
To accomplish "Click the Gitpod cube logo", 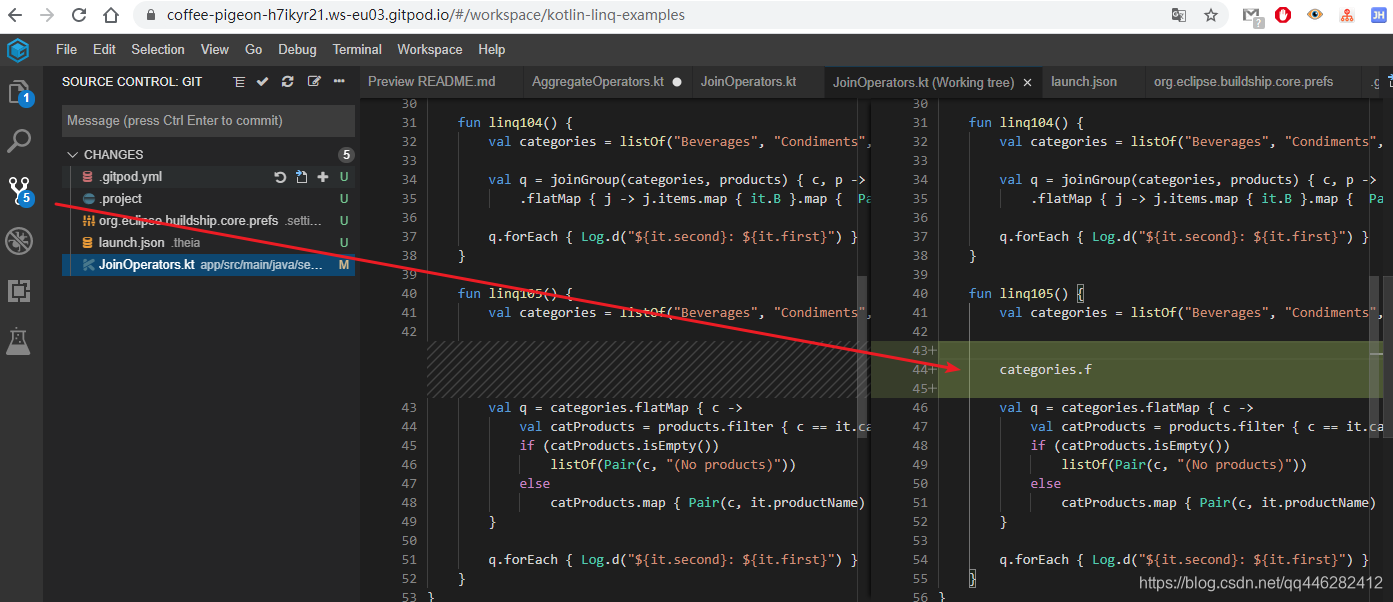I will click(18, 50).
